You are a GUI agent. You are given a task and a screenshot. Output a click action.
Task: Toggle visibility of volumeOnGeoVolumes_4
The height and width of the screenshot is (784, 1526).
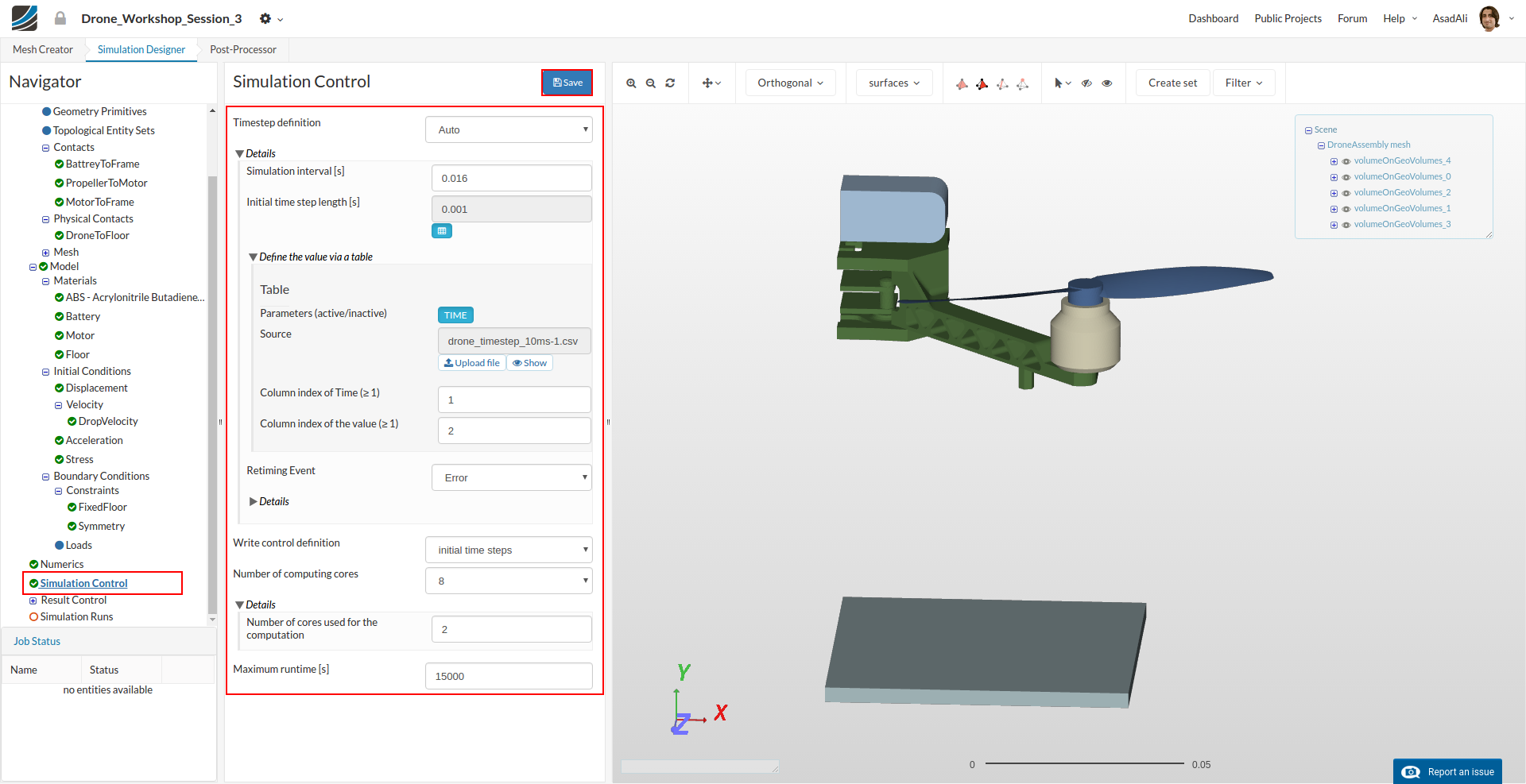tap(1346, 161)
